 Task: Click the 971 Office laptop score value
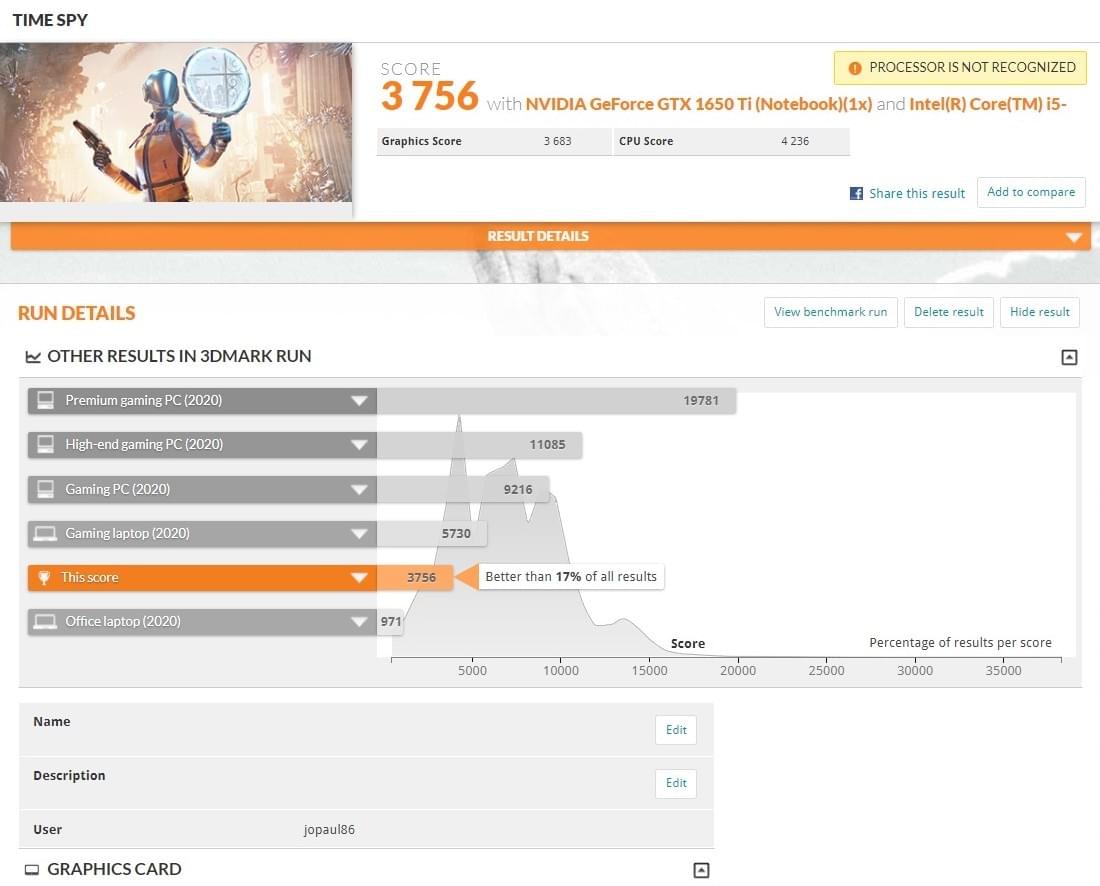[x=391, y=622]
